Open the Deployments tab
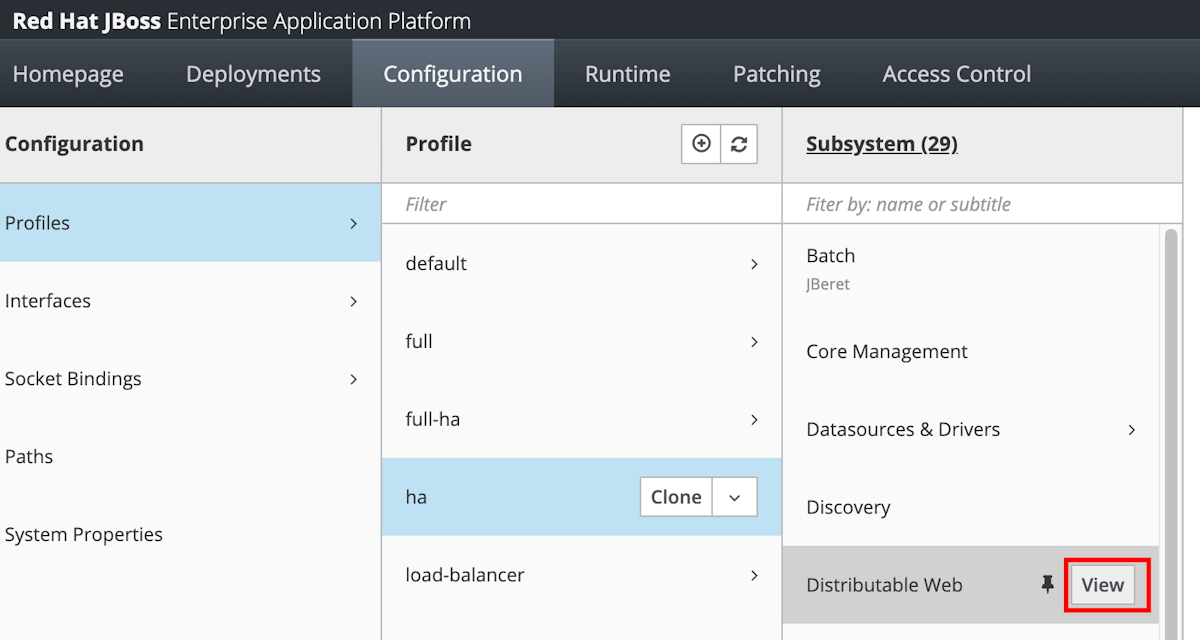 pos(253,74)
